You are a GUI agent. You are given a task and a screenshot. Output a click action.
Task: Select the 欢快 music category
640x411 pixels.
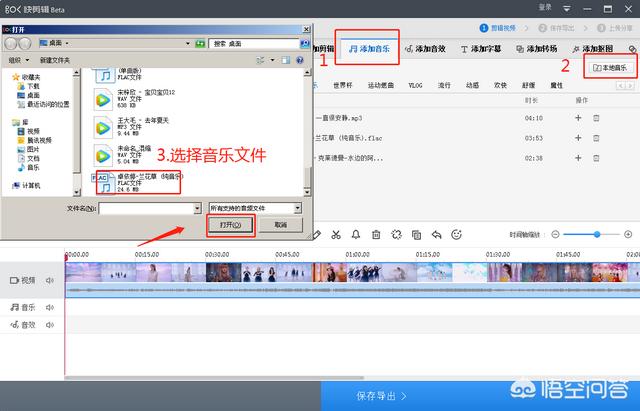500,85
